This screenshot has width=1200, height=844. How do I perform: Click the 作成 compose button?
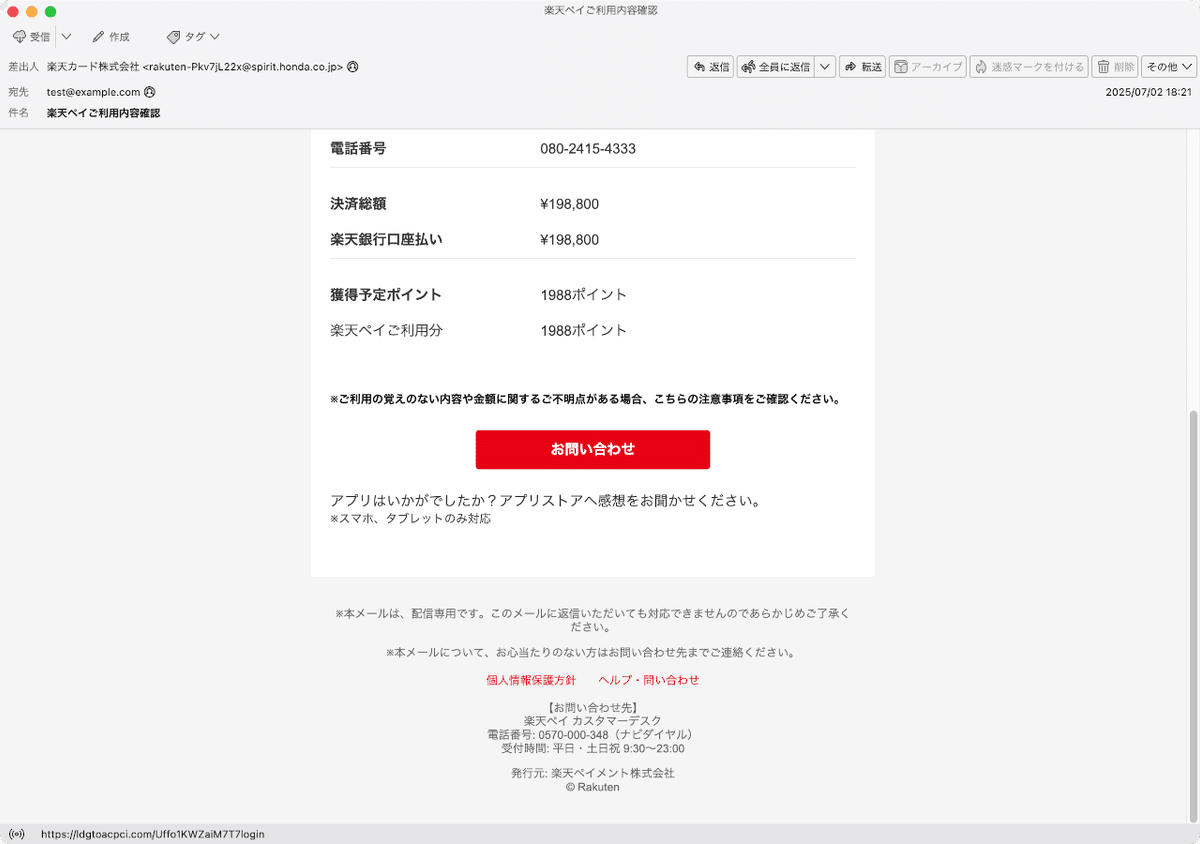click(x=111, y=37)
